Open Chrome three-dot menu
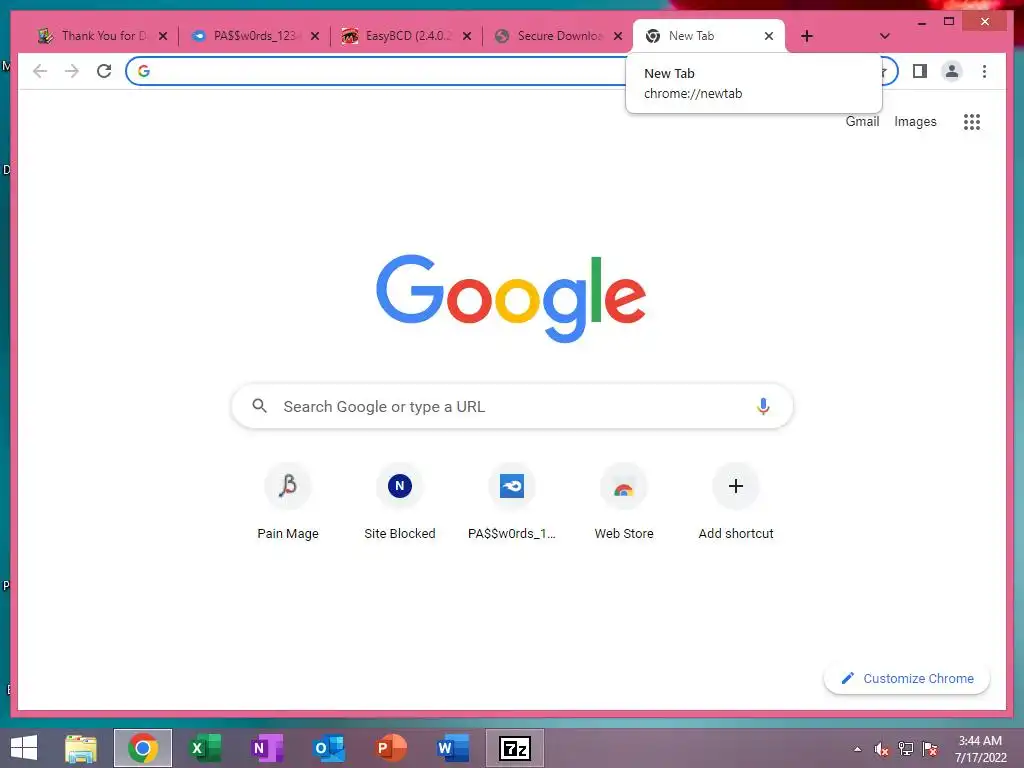 tap(984, 71)
